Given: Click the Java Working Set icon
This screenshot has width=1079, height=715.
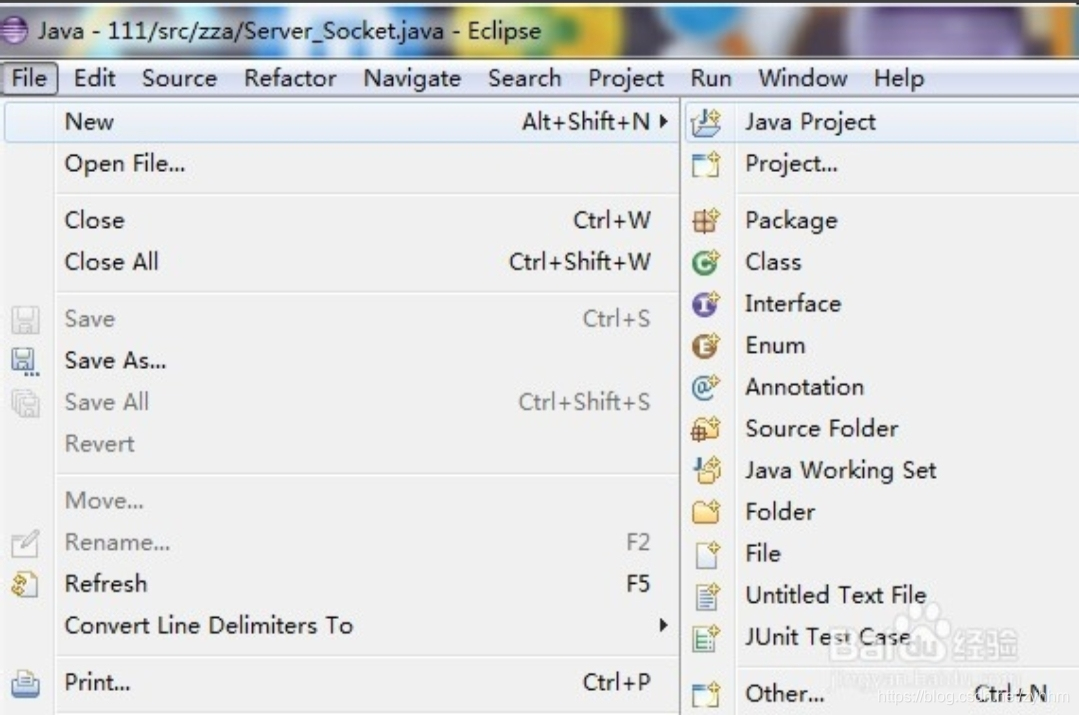Looking at the screenshot, I should (x=707, y=471).
